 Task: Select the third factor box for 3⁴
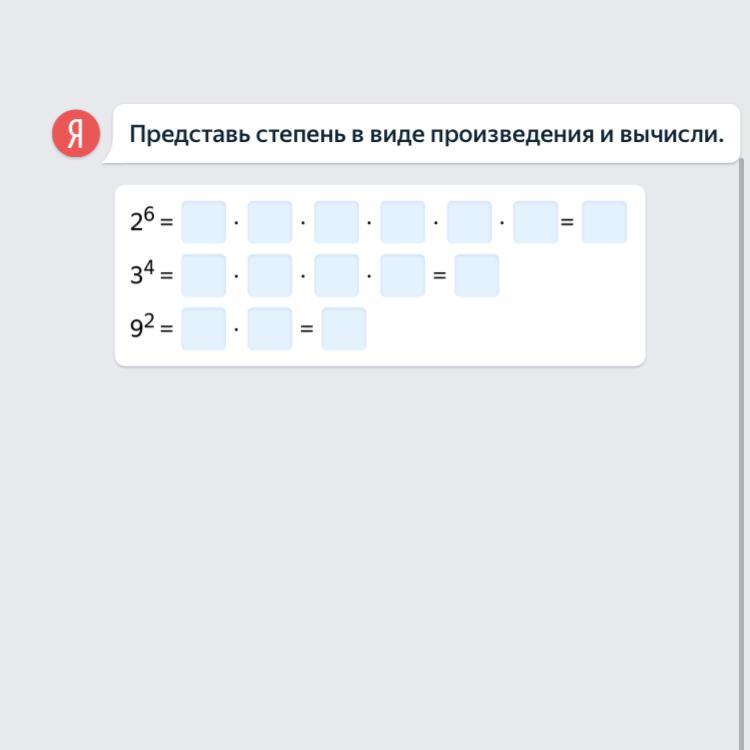coord(336,276)
